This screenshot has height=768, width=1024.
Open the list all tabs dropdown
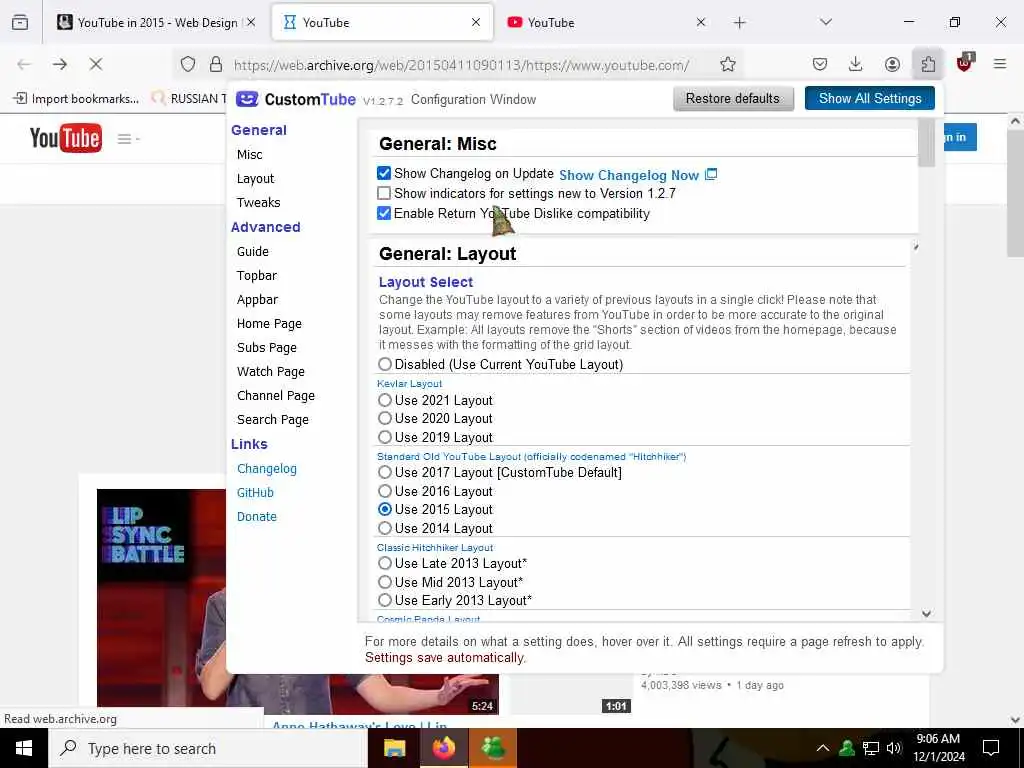pyautogui.click(x=826, y=22)
